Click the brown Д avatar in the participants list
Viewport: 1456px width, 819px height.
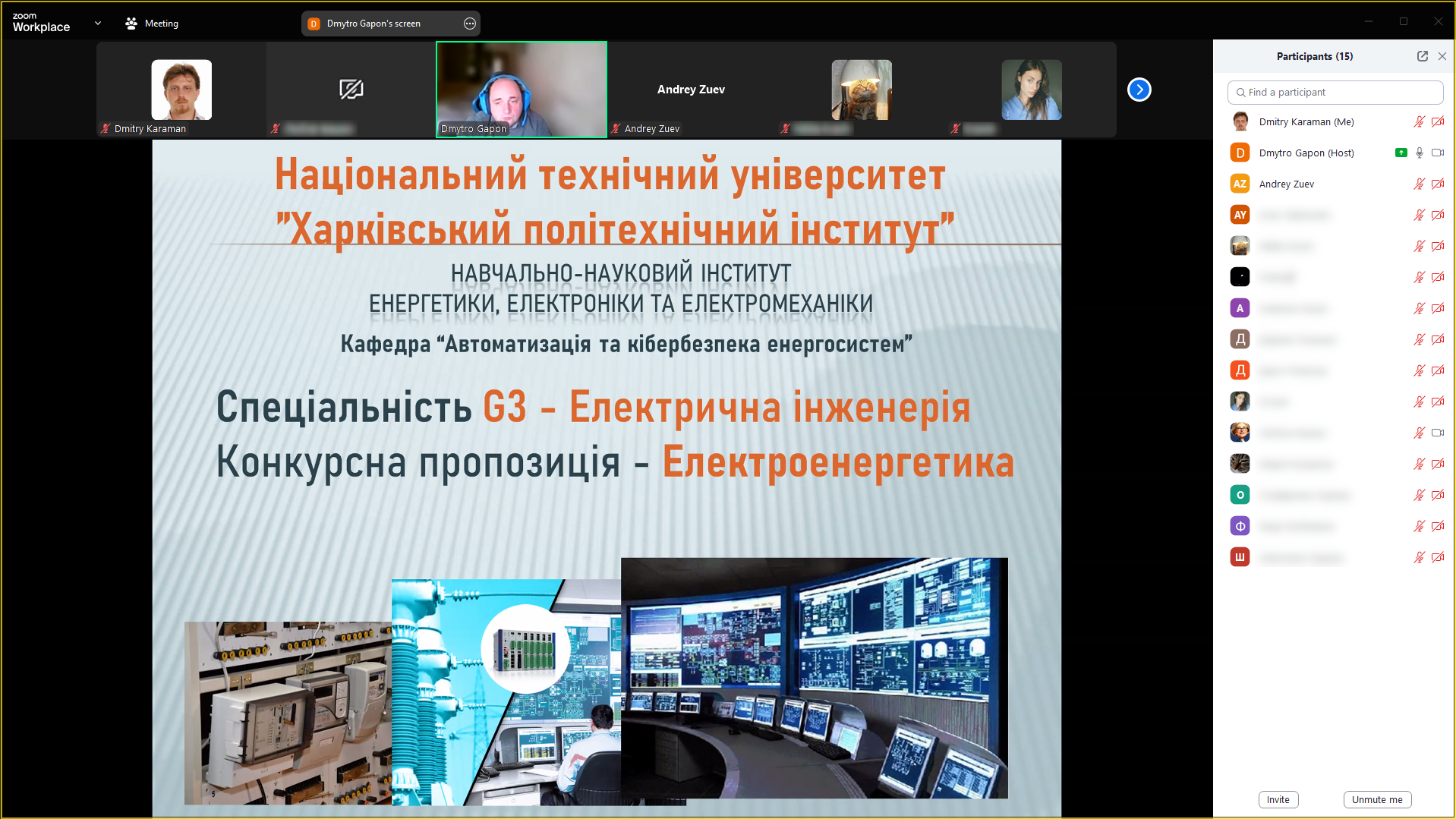click(x=1240, y=339)
